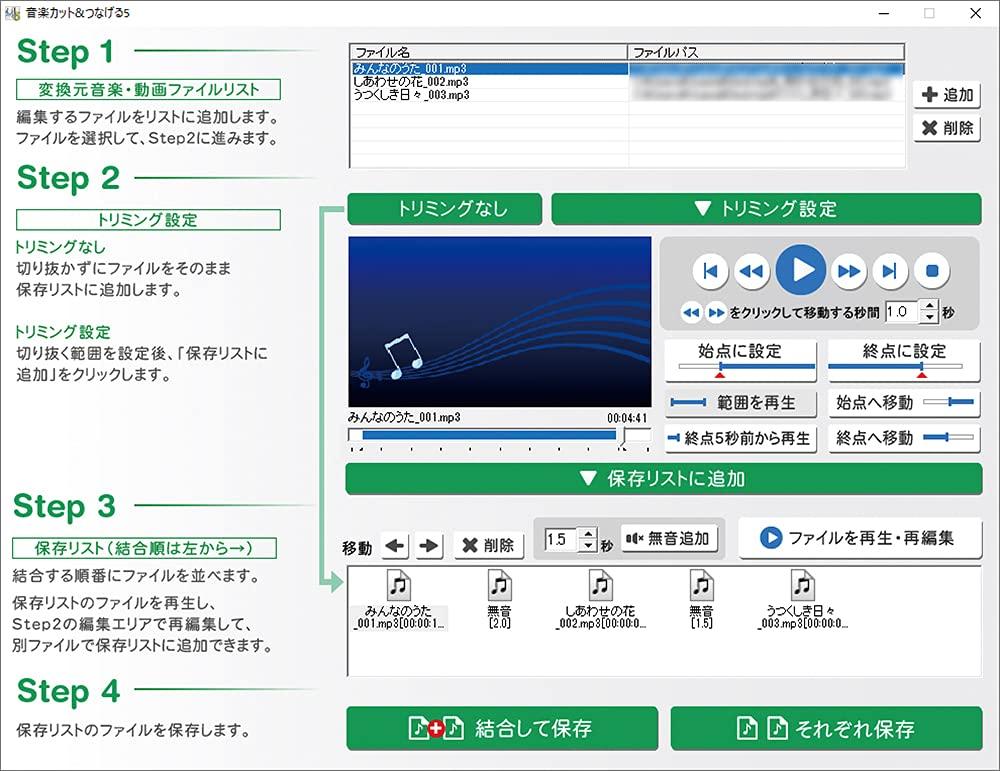
Task: Skip to the beginning of the file
Action: click(x=710, y=269)
